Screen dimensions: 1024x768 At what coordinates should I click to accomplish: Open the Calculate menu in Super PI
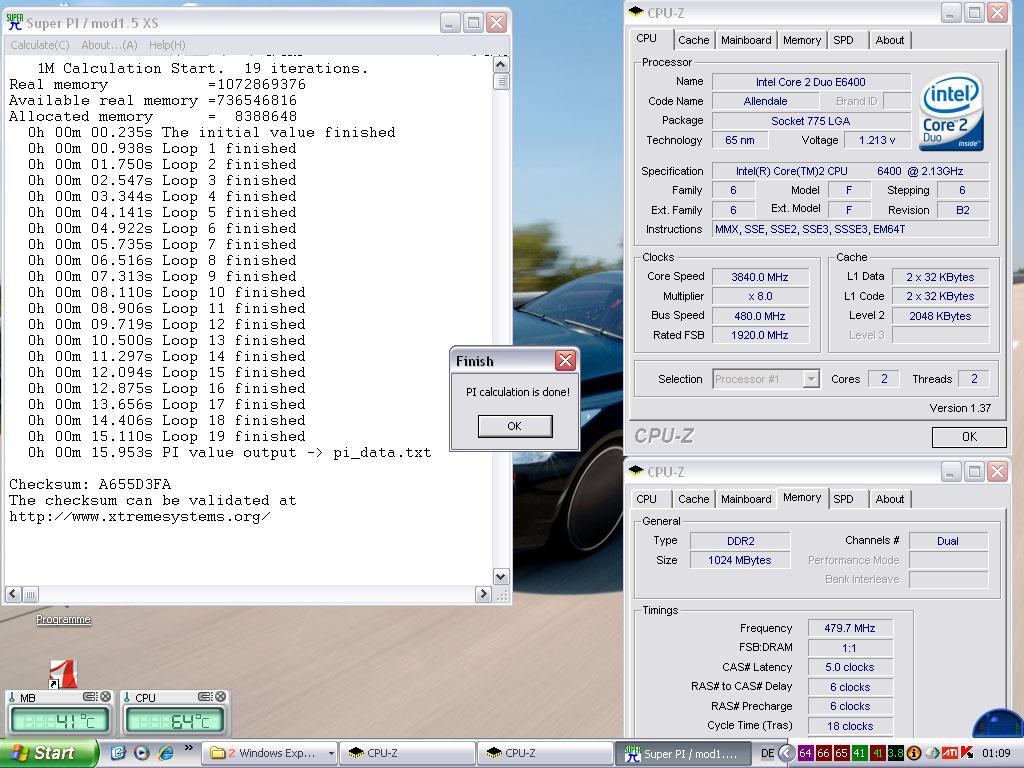click(40, 45)
